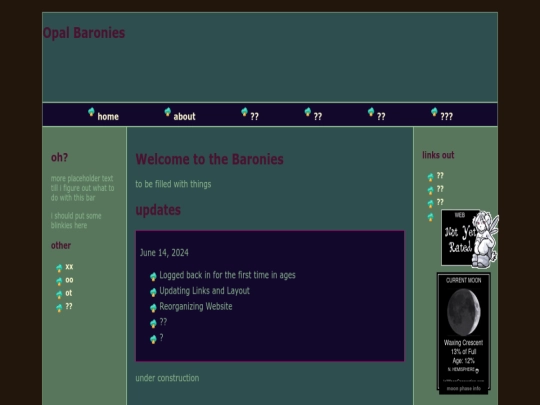The height and width of the screenshot is (405, 540).
Task: Click the Opal Baronies site title
Action: (84, 33)
